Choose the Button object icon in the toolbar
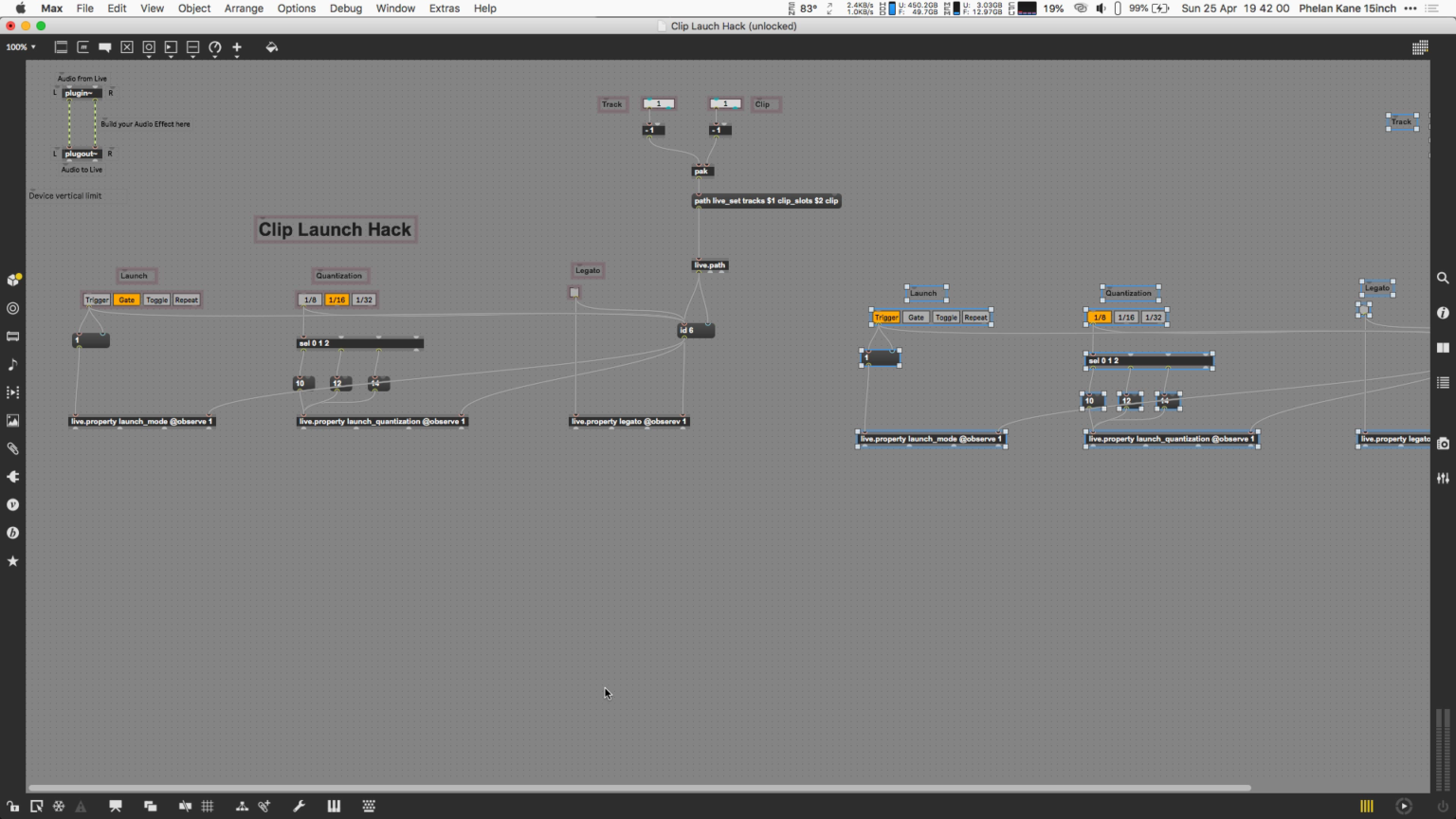 point(149,46)
